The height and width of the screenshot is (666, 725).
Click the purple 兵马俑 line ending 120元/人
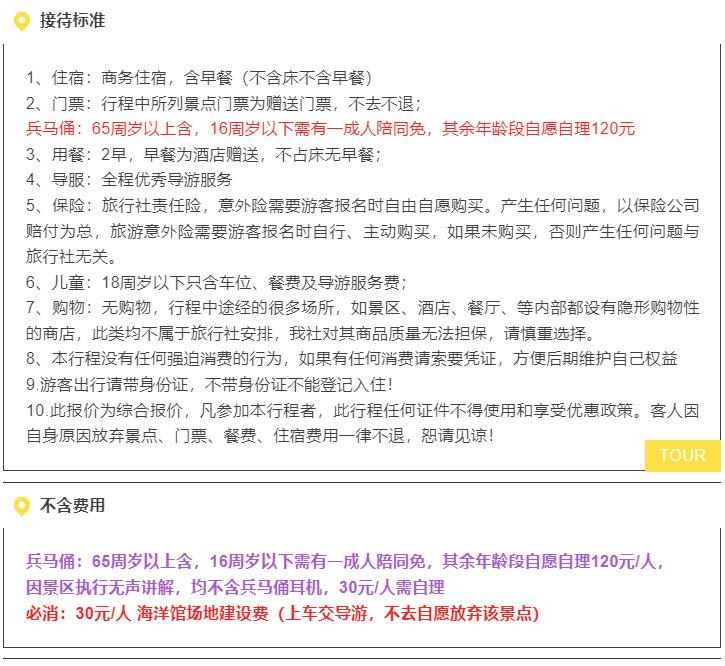[x=345, y=561]
